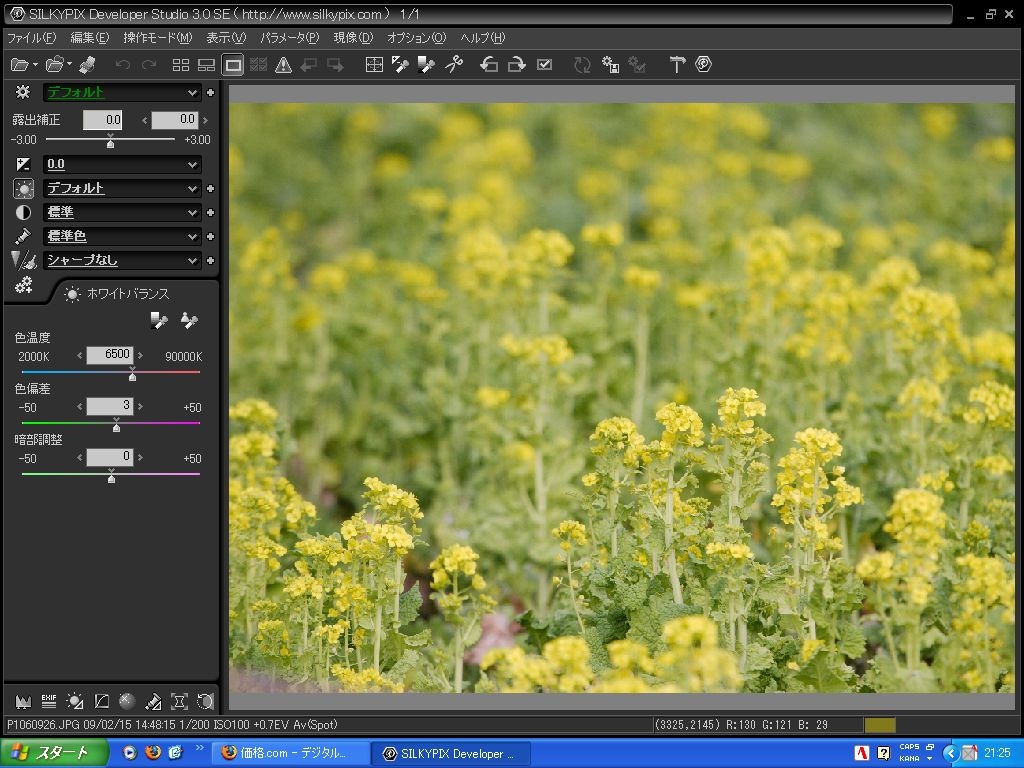Open the histogram panel icon
This screenshot has height=768, width=1024.
pyautogui.click(x=22, y=701)
